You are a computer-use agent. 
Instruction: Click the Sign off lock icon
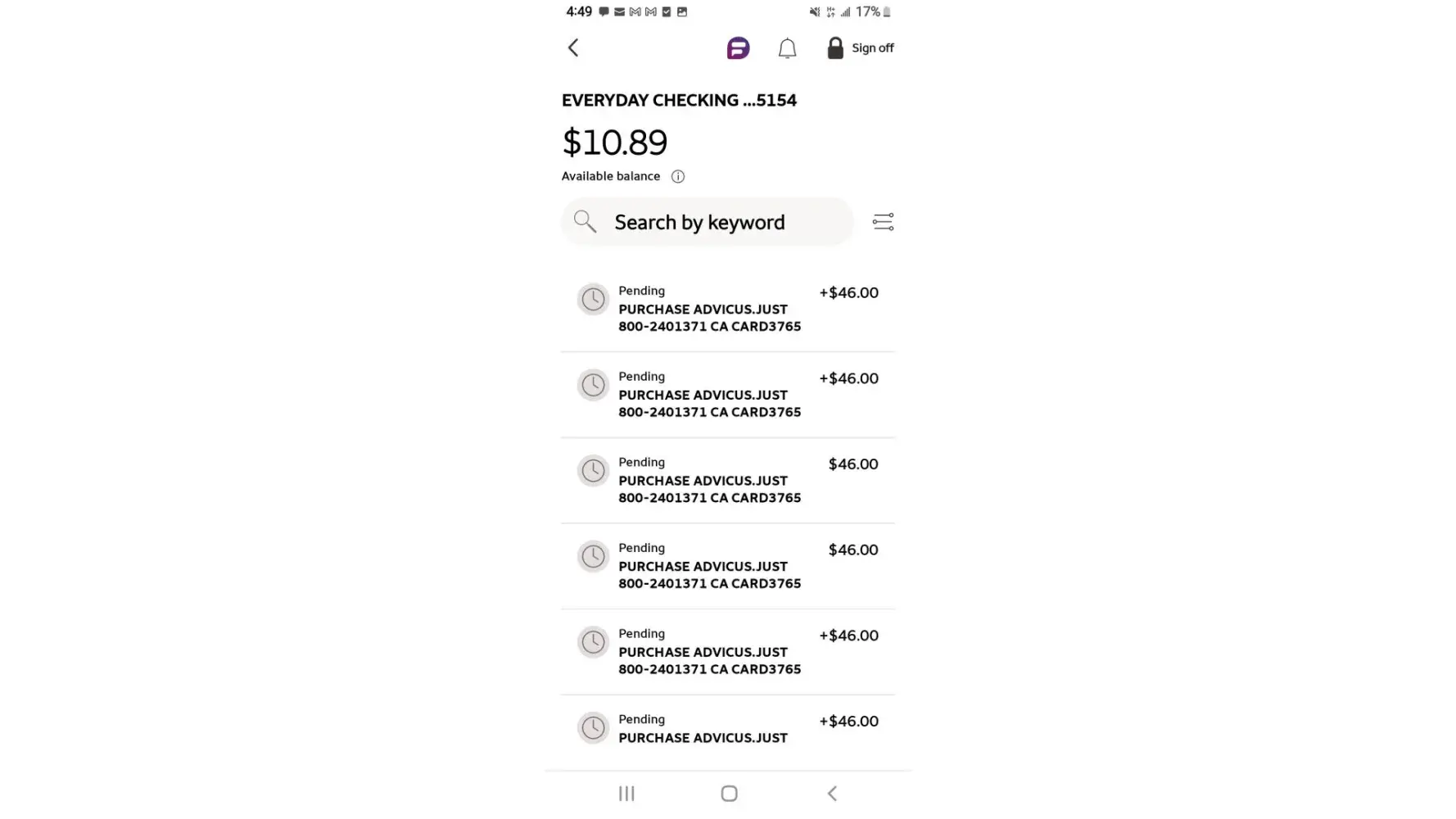coord(834,48)
